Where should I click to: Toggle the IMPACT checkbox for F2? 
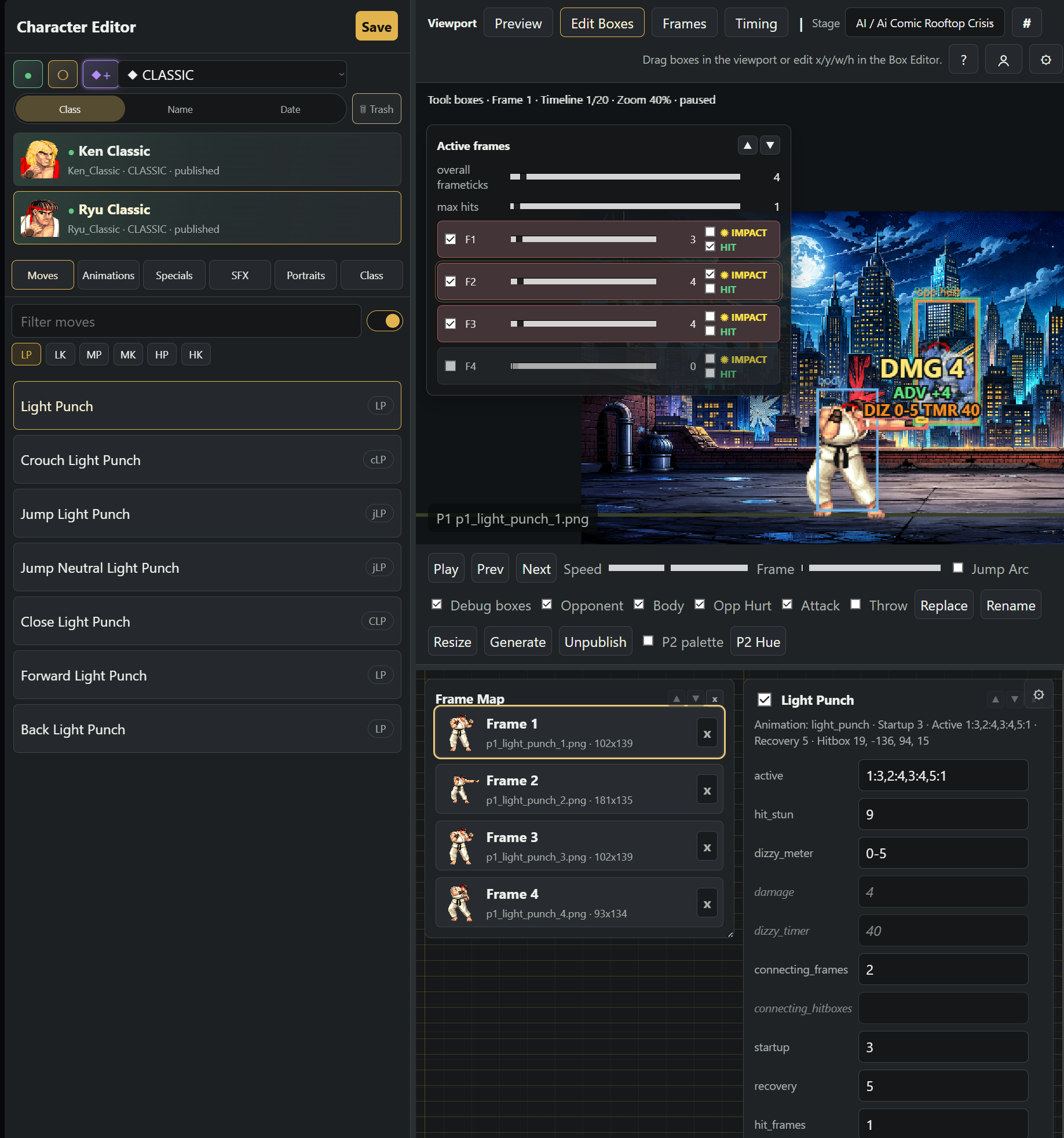pyautogui.click(x=710, y=275)
